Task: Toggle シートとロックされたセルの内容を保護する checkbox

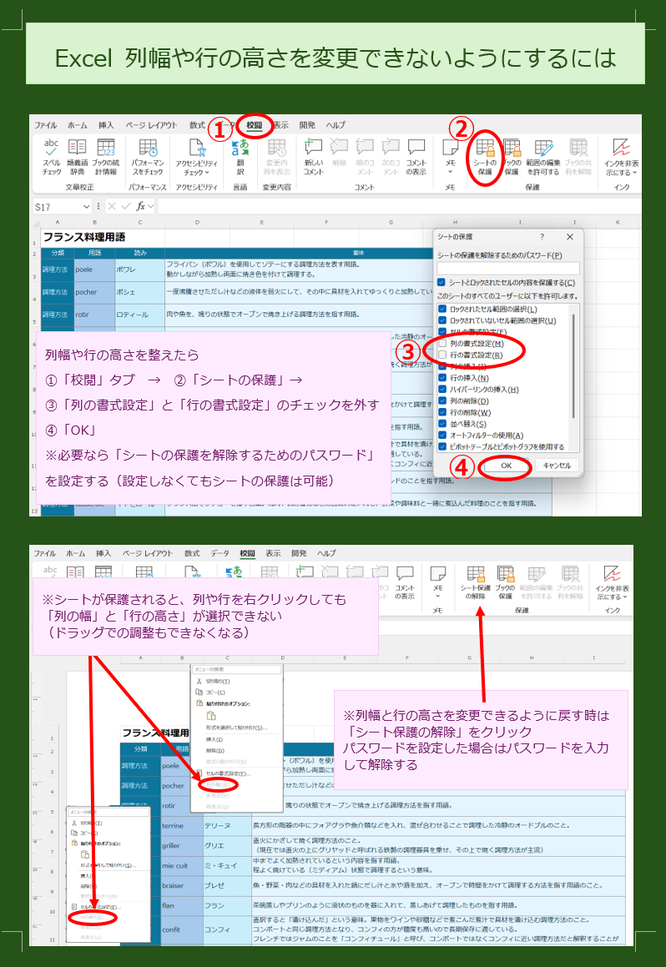Action: [442, 282]
